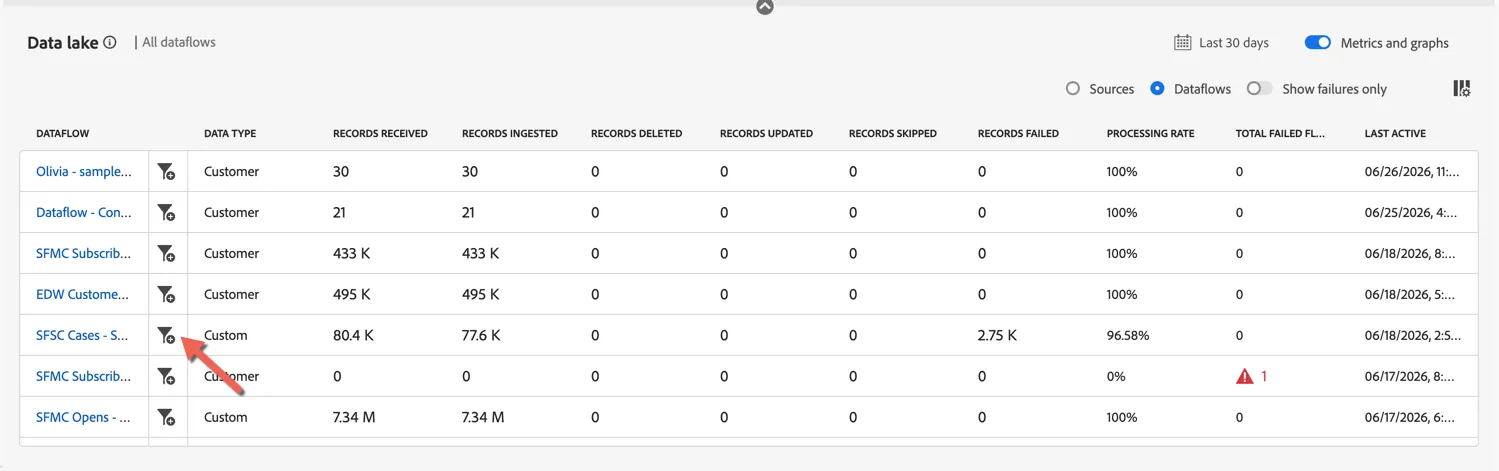Toggle Metrics and graphs switch off
This screenshot has width=1499, height=471.
click(1317, 43)
